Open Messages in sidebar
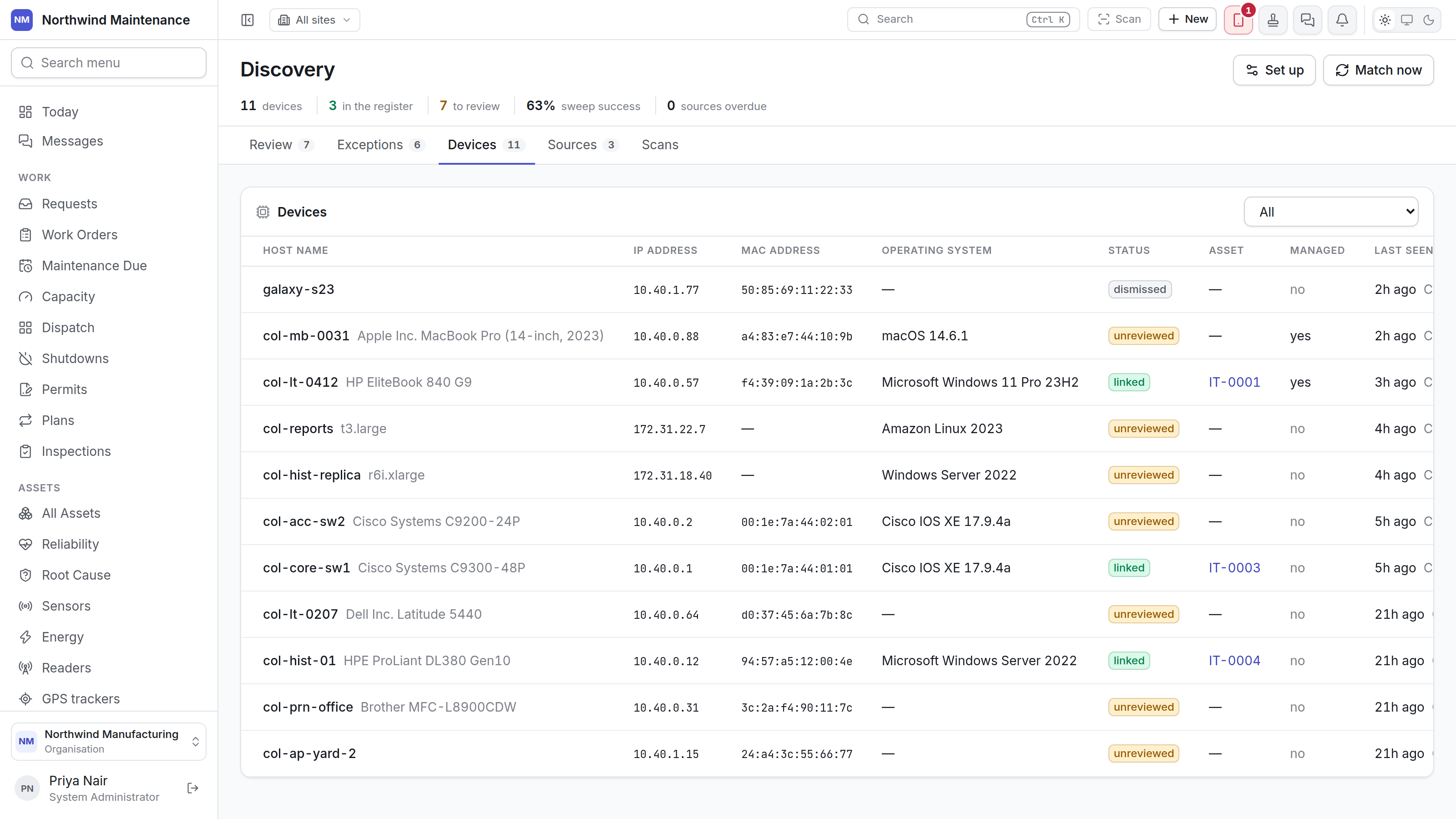This screenshot has width=1456, height=819. pyautogui.click(x=109, y=141)
